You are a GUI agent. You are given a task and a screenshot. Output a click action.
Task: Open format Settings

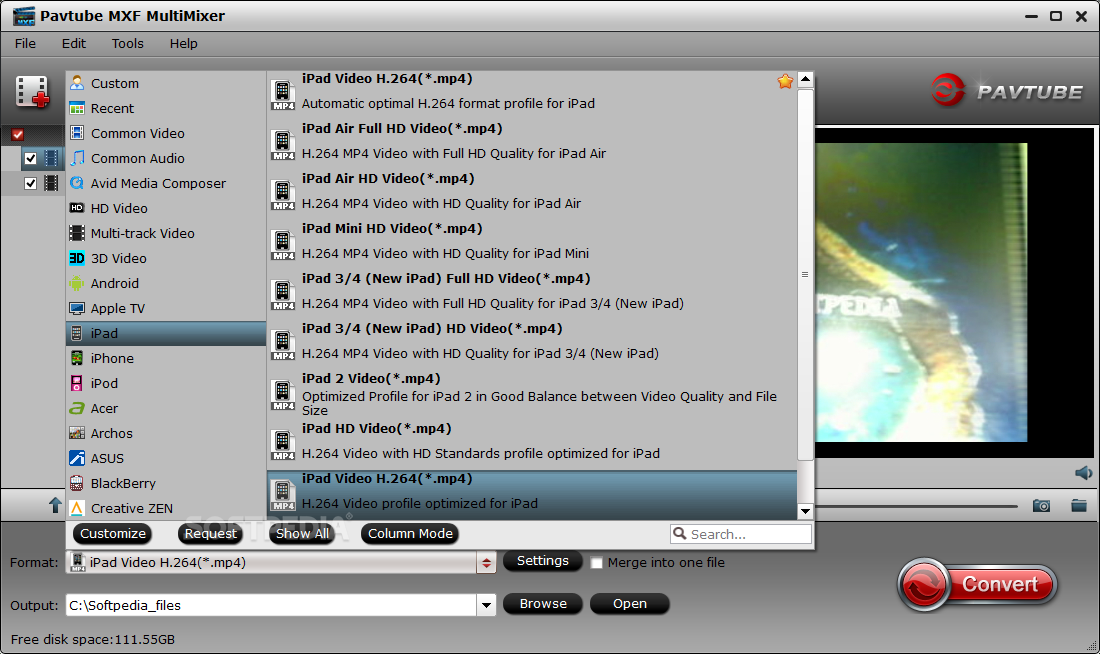click(542, 561)
